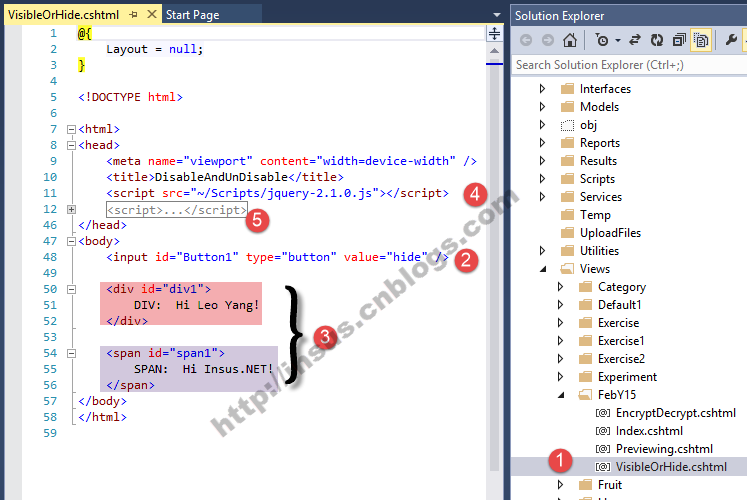Click the editor vertical scrollbar track
Image resolution: width=747 pixels, height=500 pixels.
495,267
